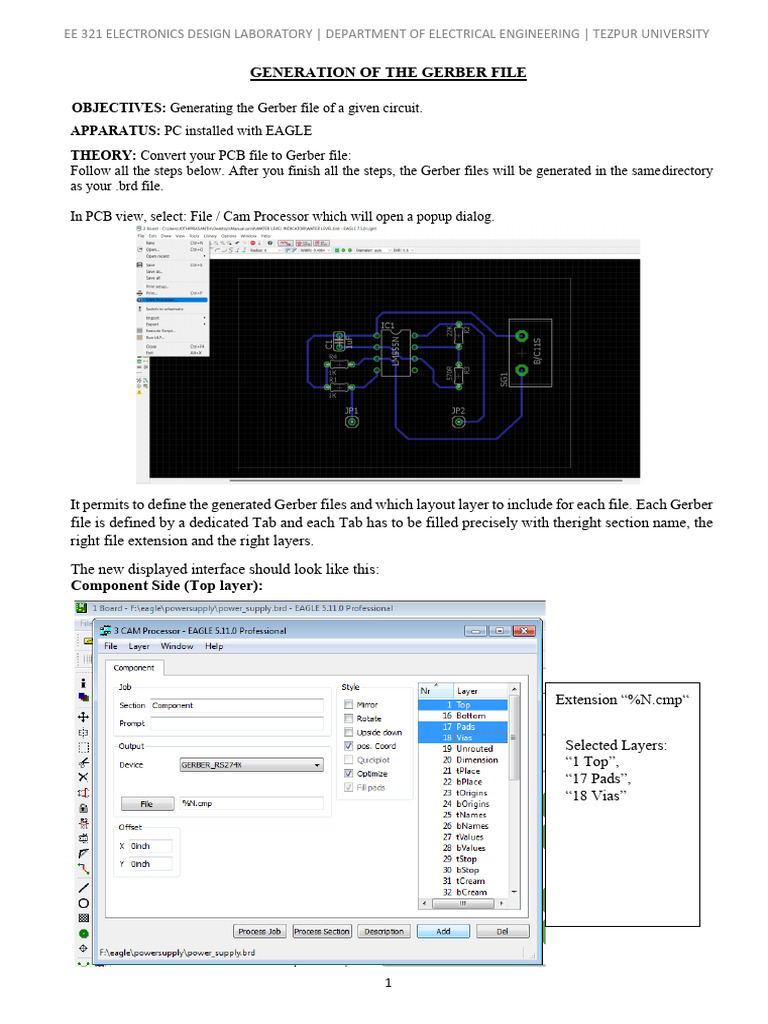Sort layers by the Nr column header

[436, 690]
